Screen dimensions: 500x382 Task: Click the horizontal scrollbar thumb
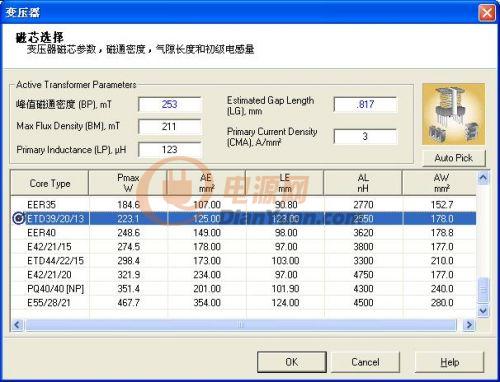[241, 324]
